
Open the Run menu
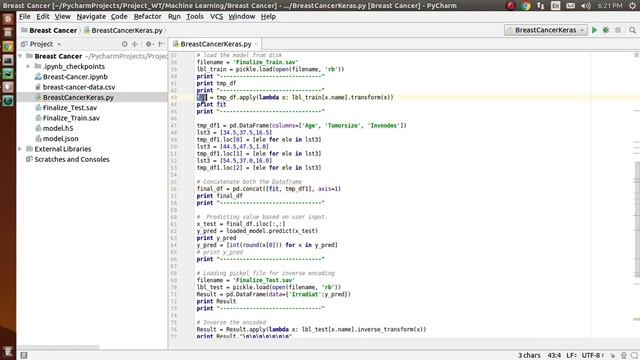coord(174,17)
